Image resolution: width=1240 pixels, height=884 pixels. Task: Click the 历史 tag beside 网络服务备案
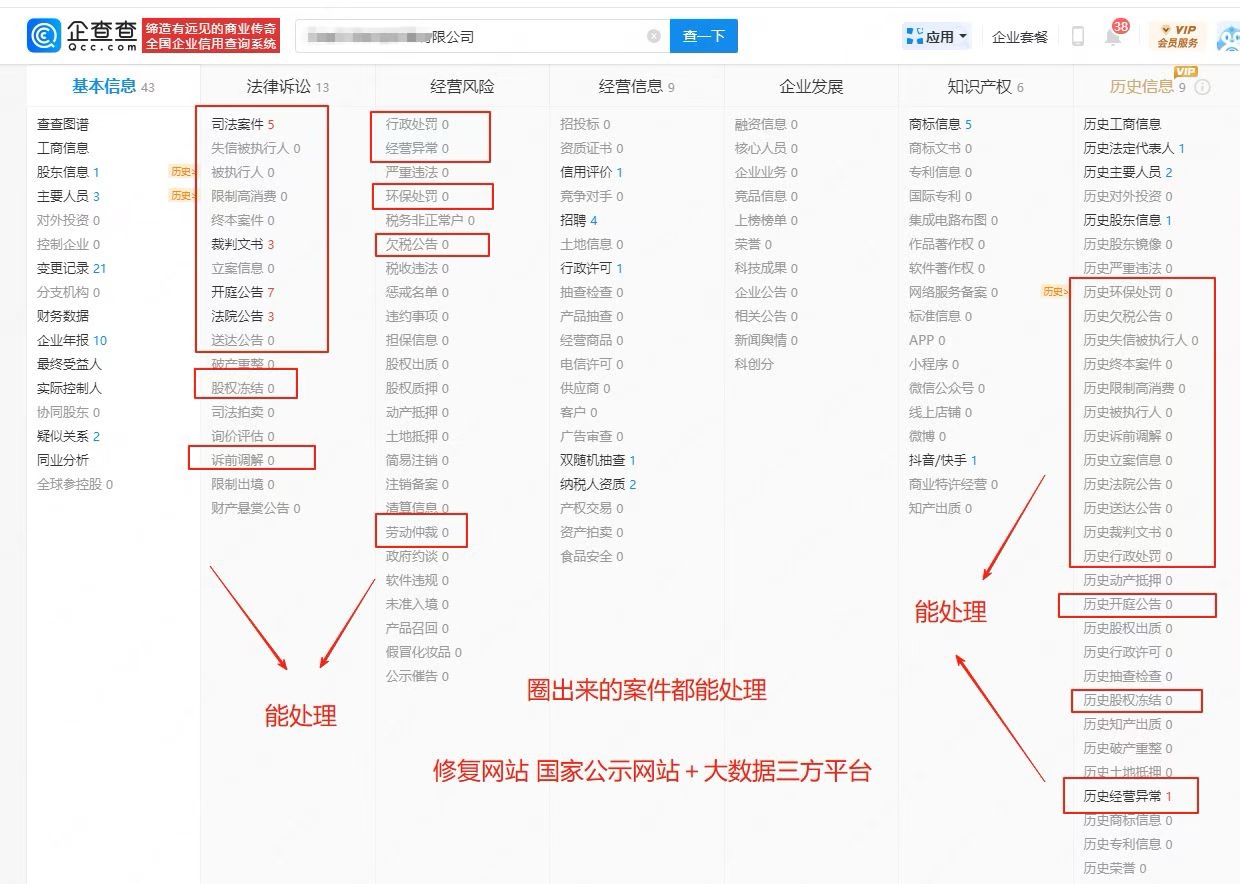click(1054, 292)
